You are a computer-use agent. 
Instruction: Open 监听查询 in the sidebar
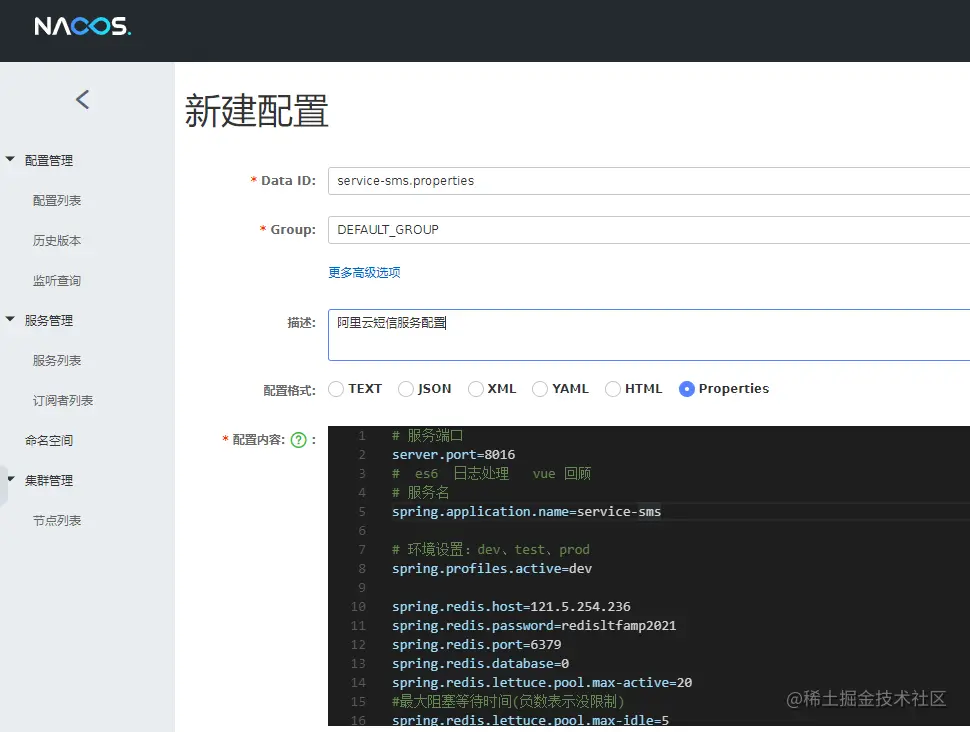[x=57, y=281]
